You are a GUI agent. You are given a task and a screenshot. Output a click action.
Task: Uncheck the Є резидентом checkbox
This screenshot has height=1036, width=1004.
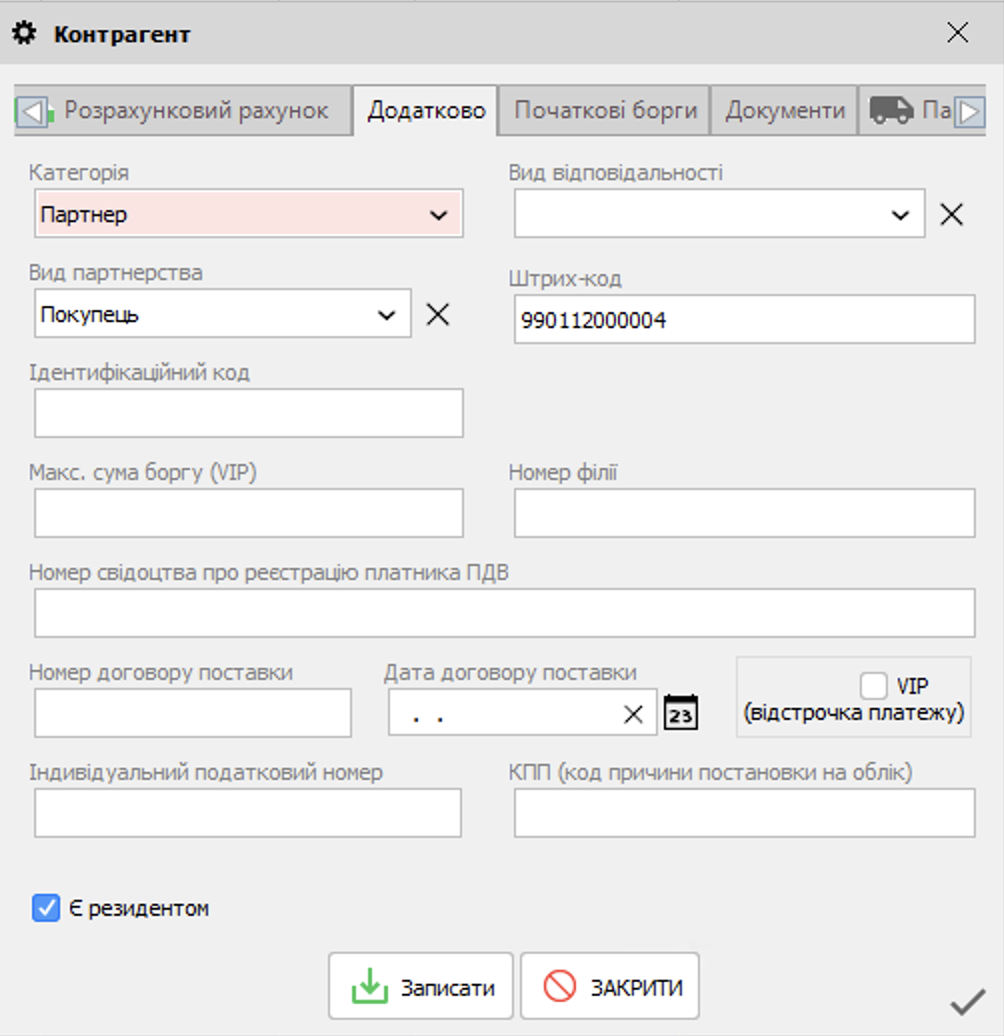[x=46, y=908]
